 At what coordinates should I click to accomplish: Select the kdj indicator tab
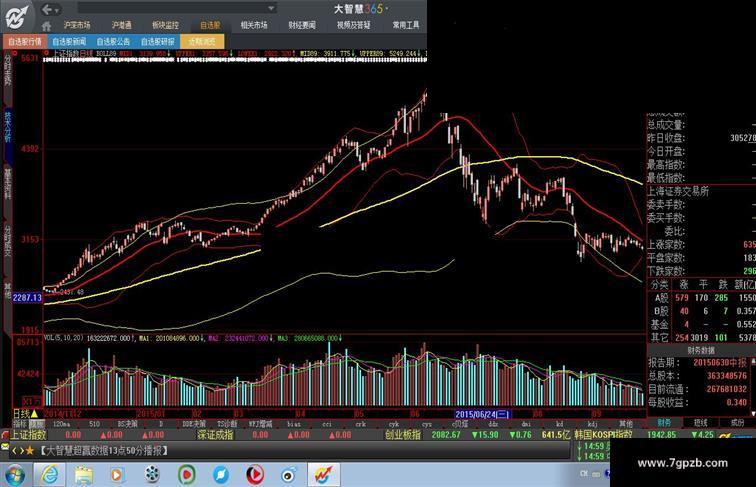(x=593, y=424)
